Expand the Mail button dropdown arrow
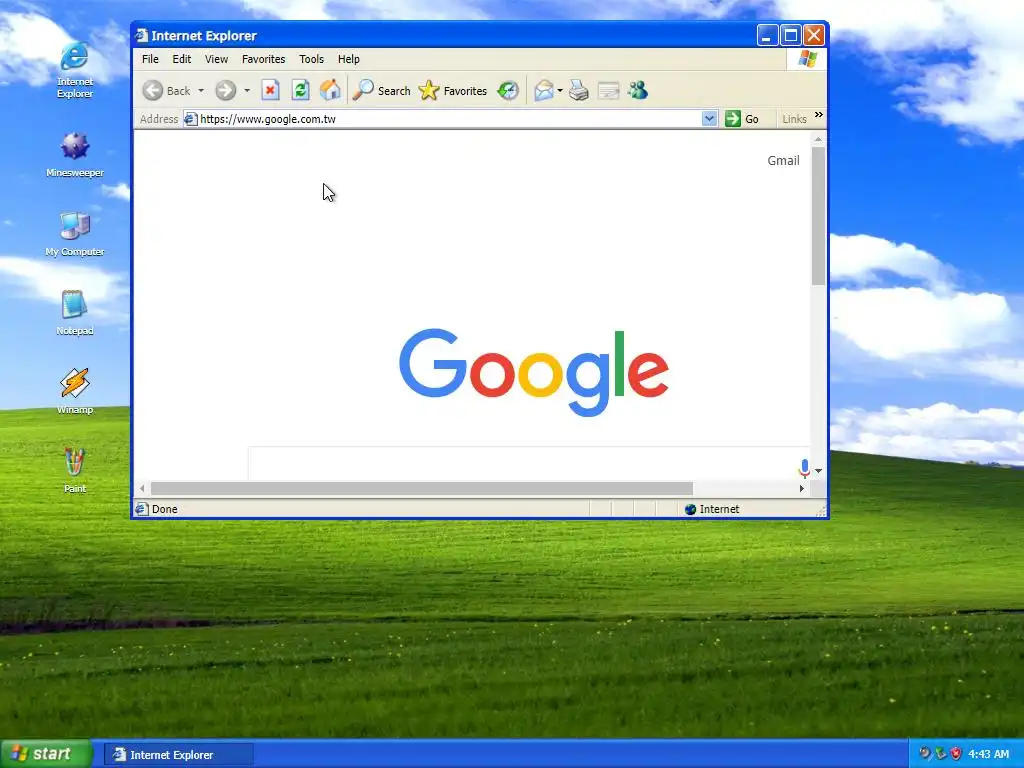 (x=560, y=91)
